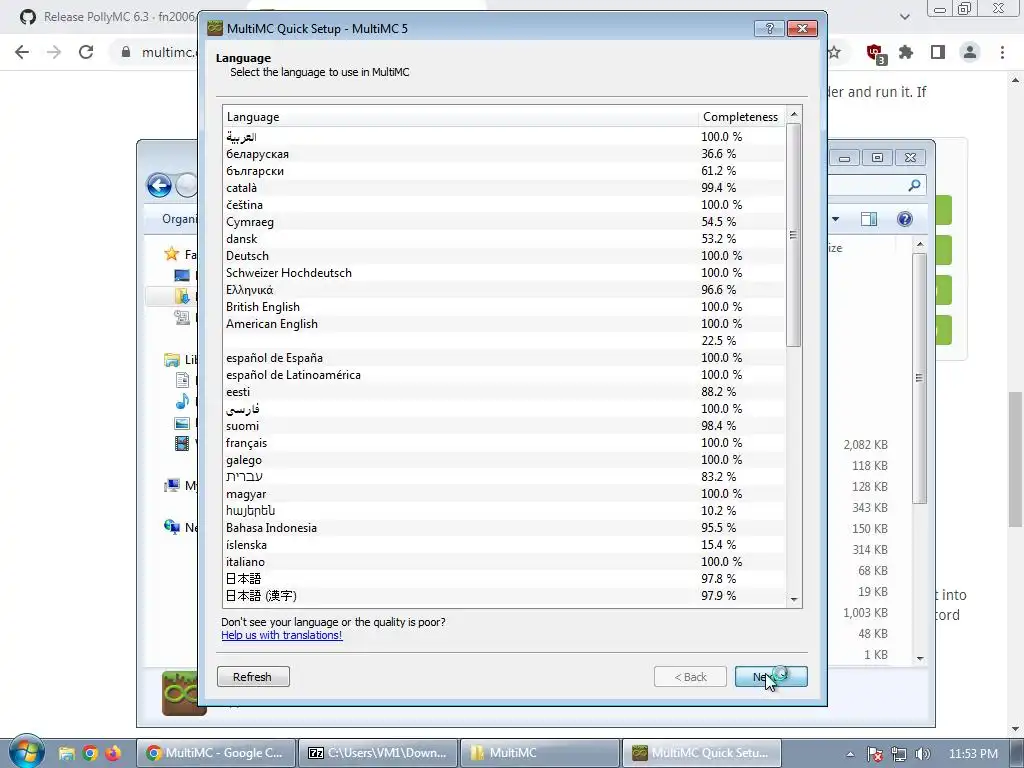This screenshot has width=1024, height=768.
Task: Click the Completeness column header
Action: (x=742, y=117)
